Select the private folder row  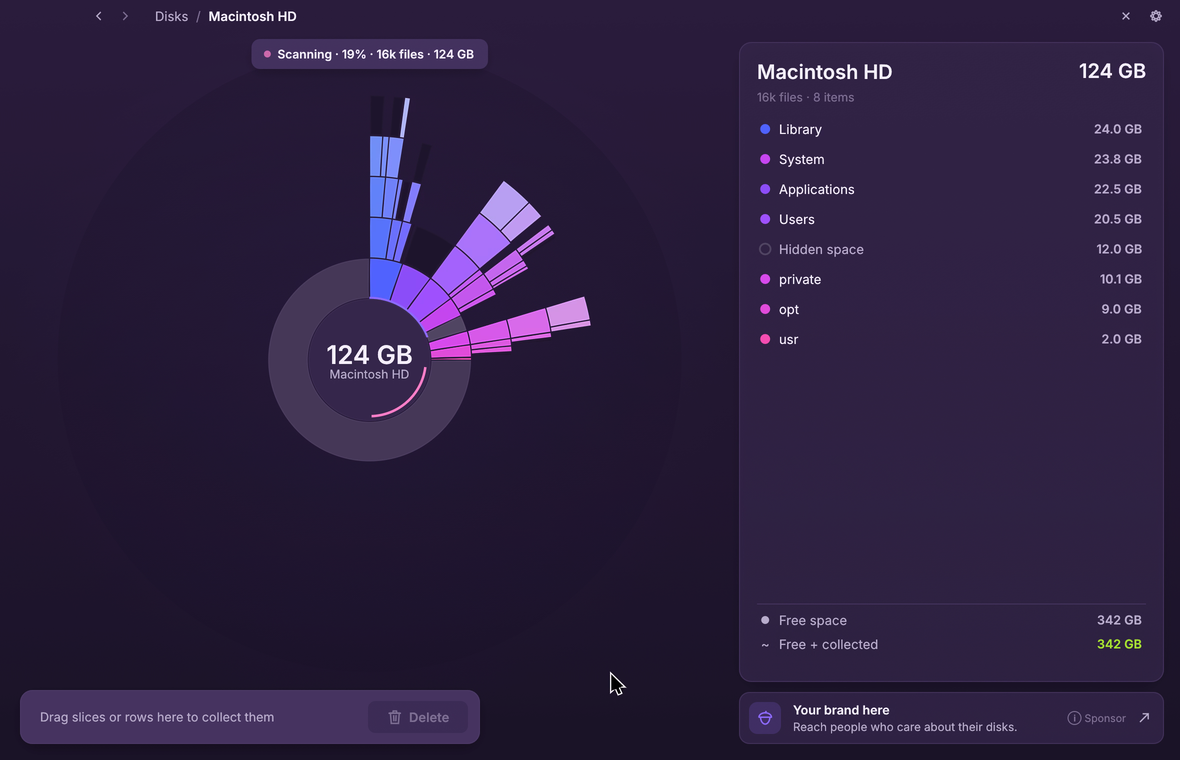pyautogui.click(x=951, y=279)
